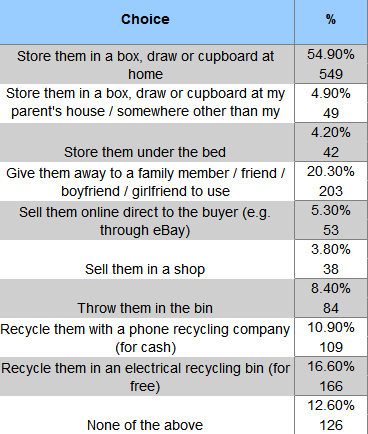Select 'Recycle them with a phone recycling company' cell
The height and width of the screenshot is (434, 368).
(147, 337)
